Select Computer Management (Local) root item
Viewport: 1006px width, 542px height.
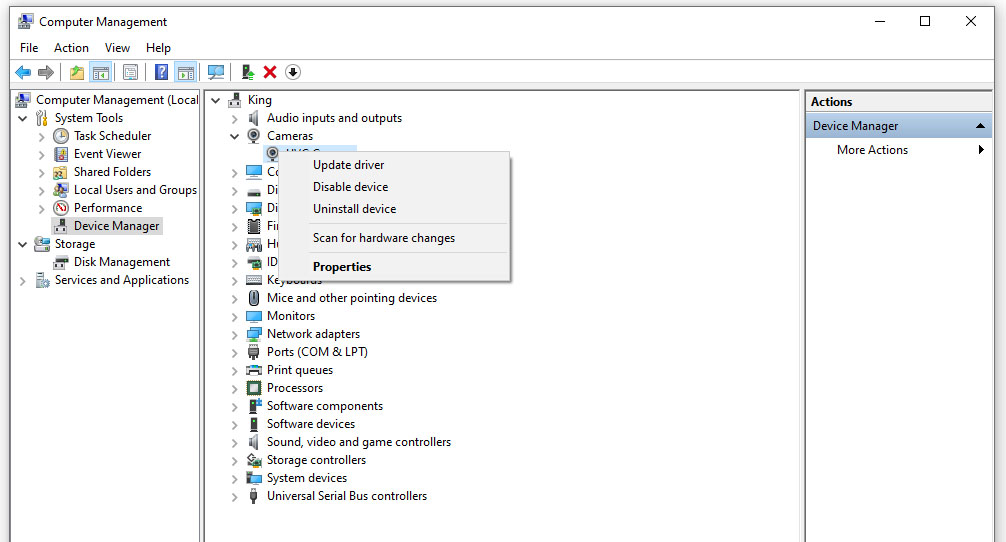117,100
